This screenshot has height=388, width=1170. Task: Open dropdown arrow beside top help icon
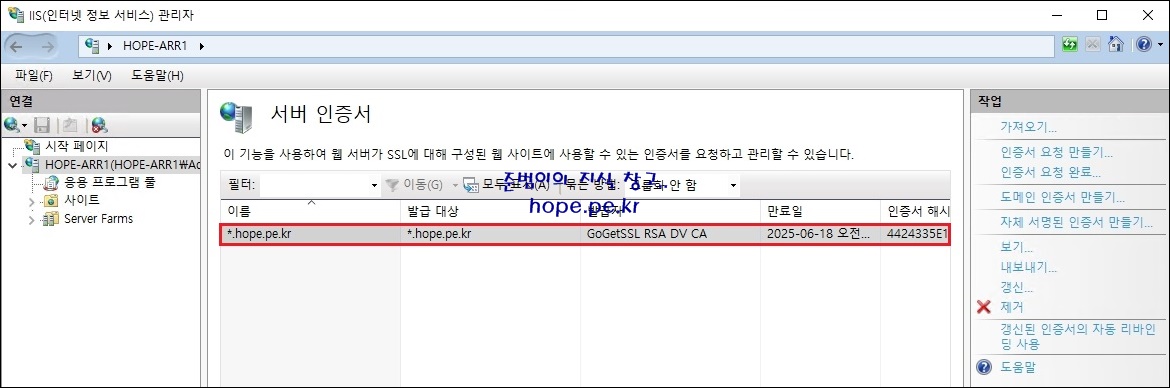[1160, 45]
